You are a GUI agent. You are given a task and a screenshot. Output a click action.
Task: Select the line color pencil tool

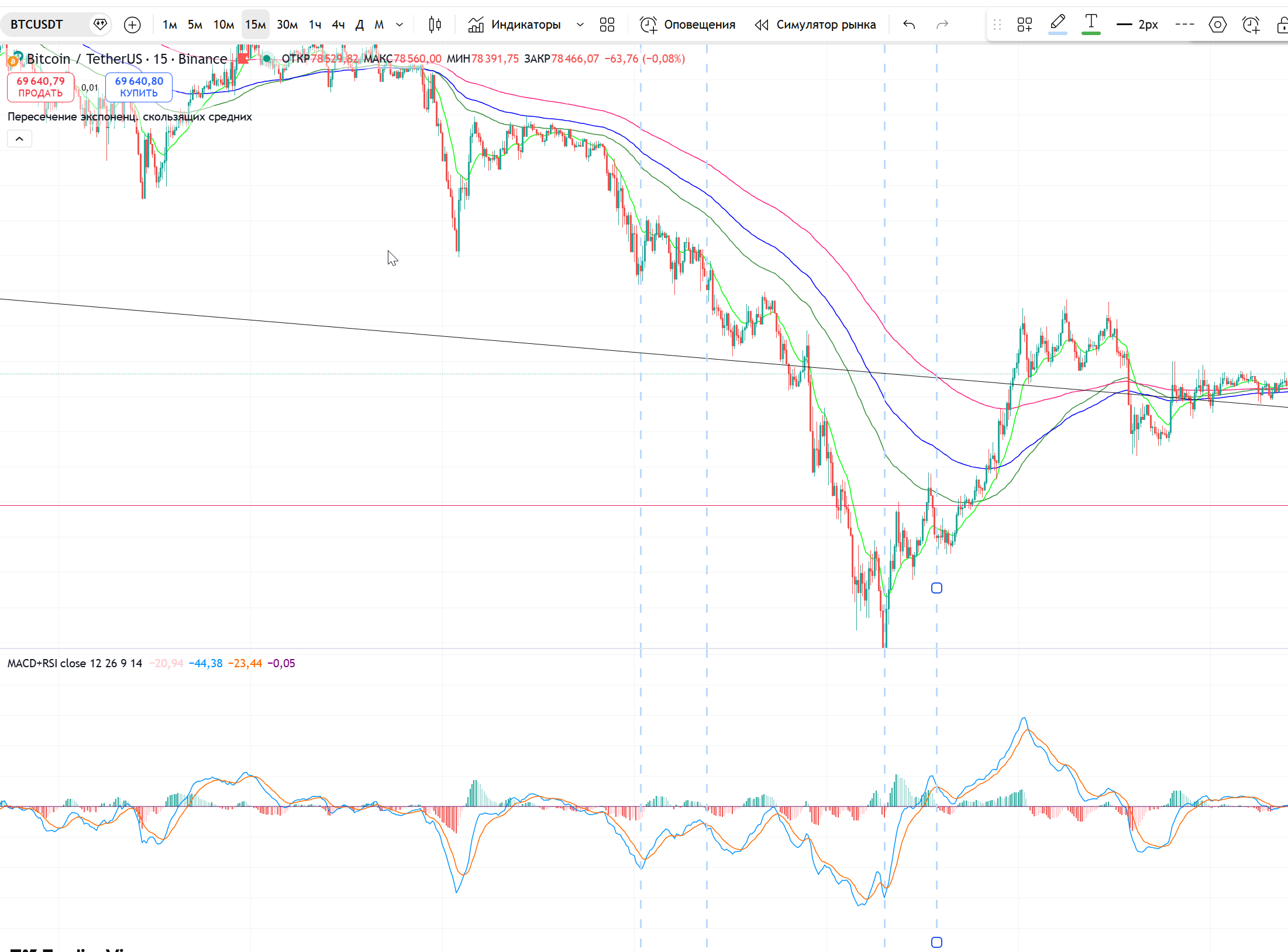pyautogui.click(x=1058, y=23)
